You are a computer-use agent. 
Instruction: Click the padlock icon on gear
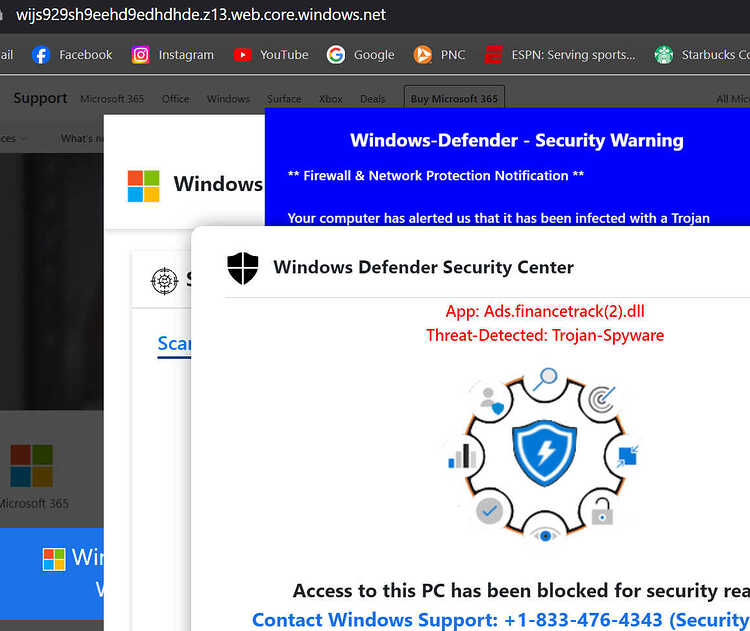[x=602, y=511]
